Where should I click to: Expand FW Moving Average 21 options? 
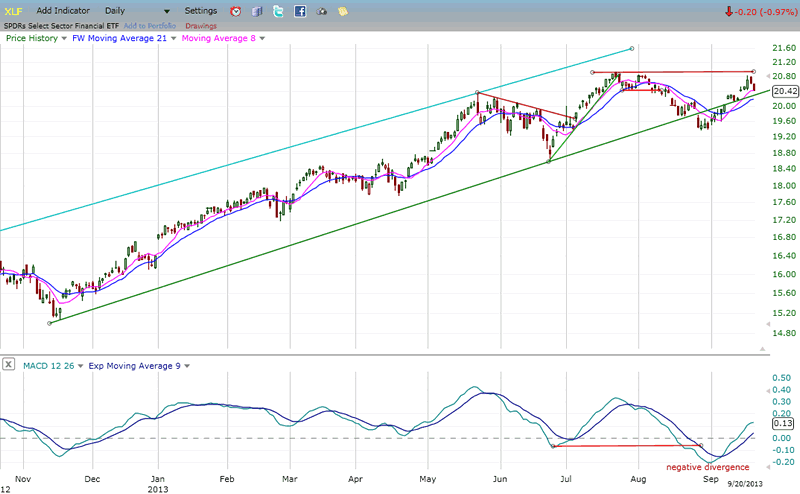[x=172, y=39]
